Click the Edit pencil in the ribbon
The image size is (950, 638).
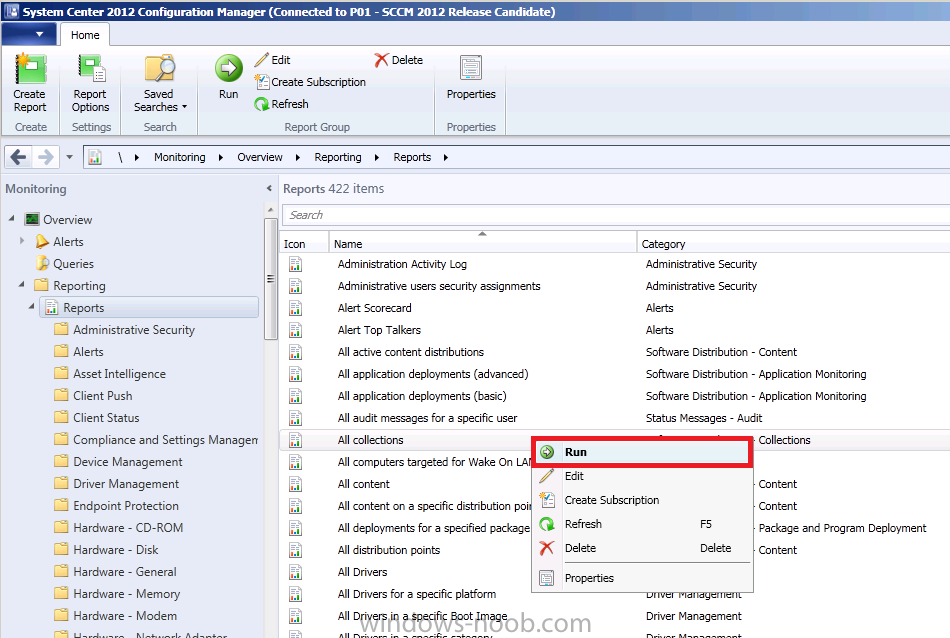coord(261,59)
